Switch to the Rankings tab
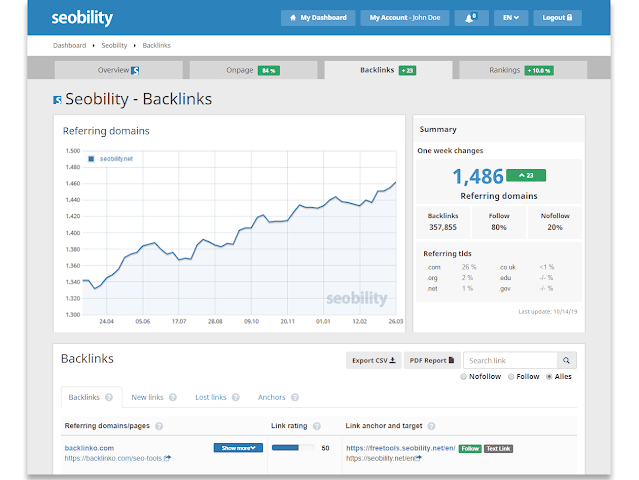This screenshot has height=480, width=639. (x=523, y=70)
